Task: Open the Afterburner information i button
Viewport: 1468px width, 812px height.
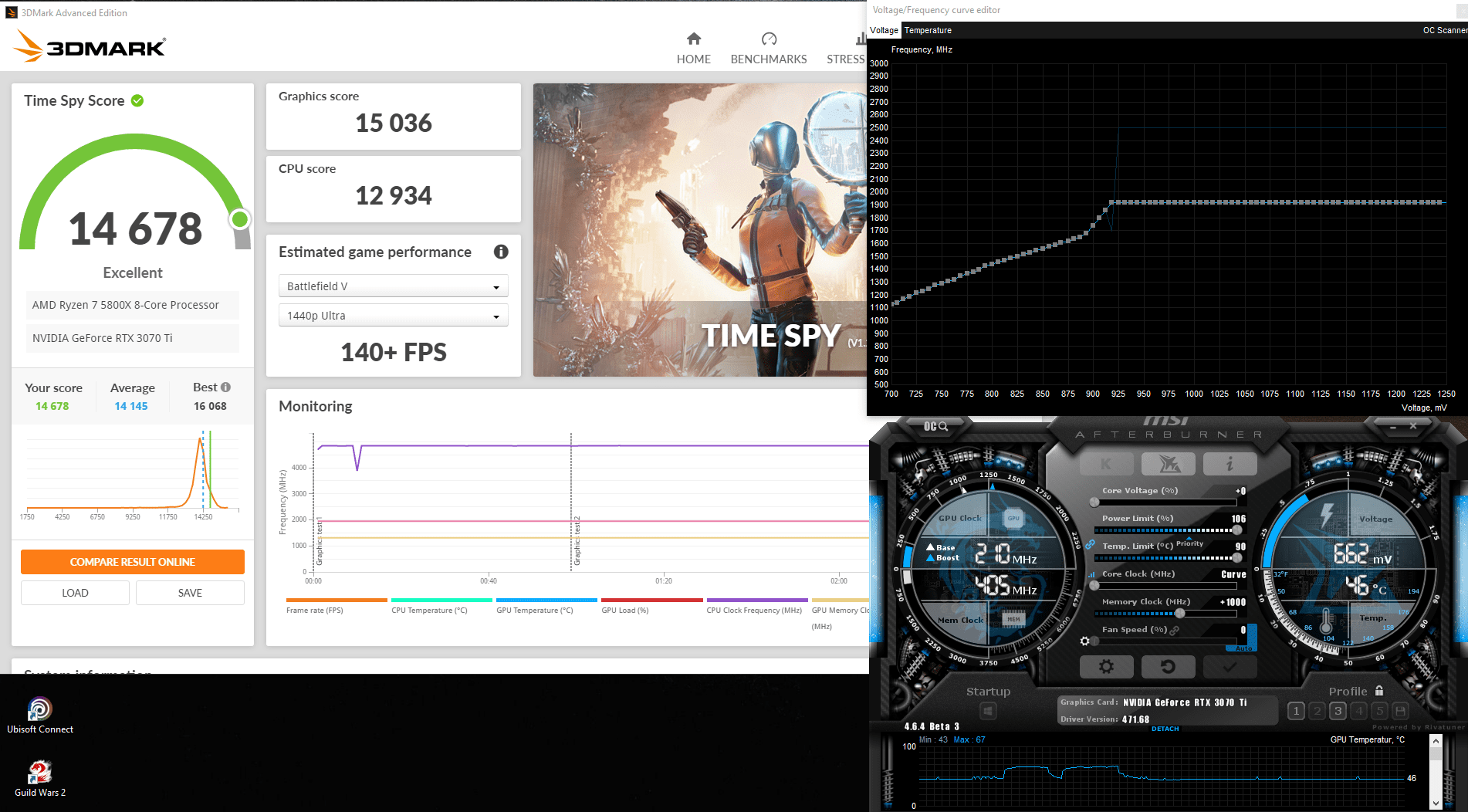Action: (1230, 464)
